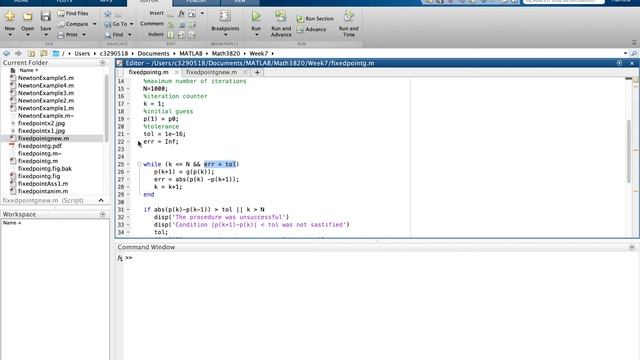Go to the Users folder in path

point(82,53)
